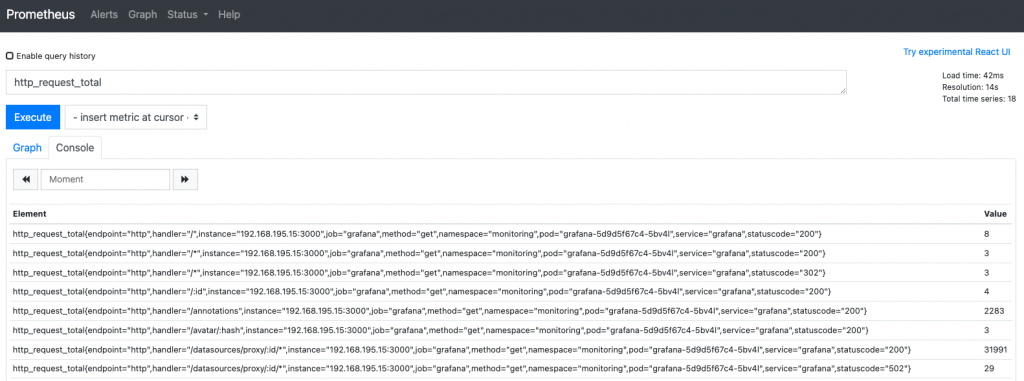Open the Alerts page

coord(104,14)
